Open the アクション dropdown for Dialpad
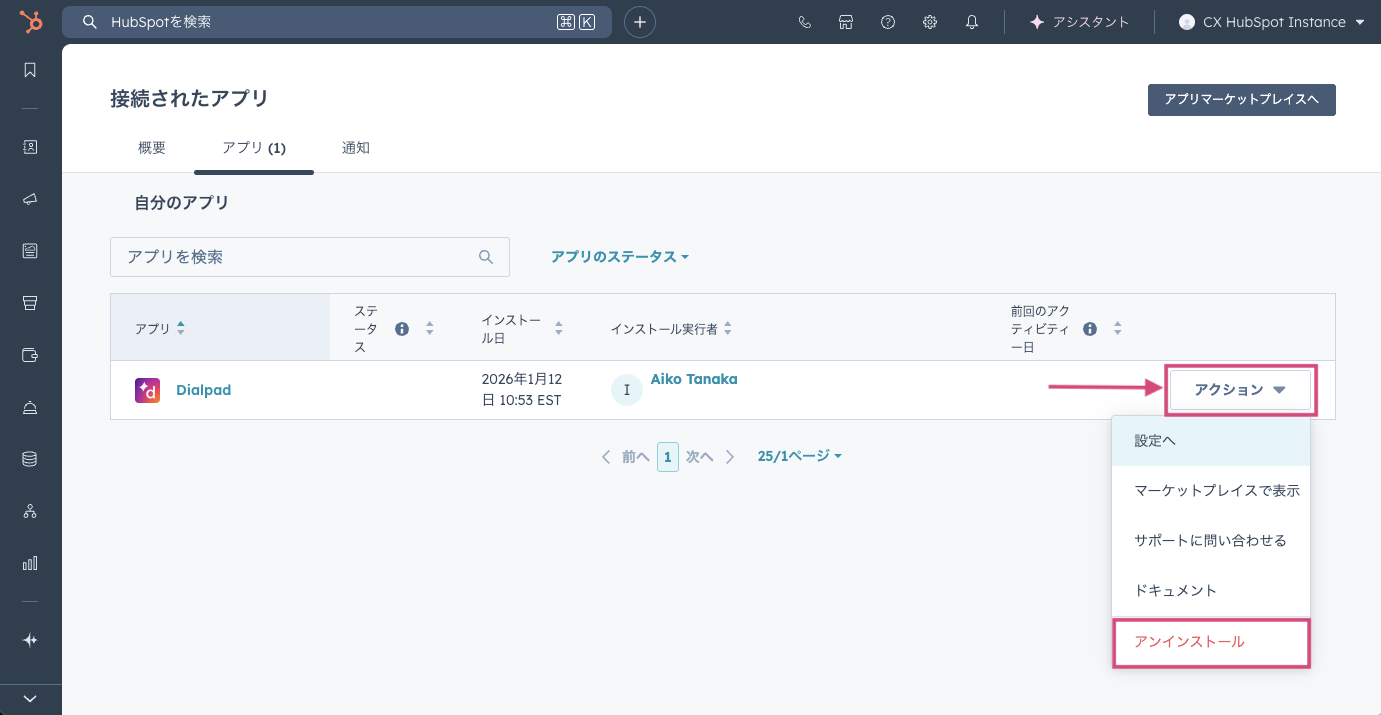Screen dimensions: 1381x715 point(1239,390)
